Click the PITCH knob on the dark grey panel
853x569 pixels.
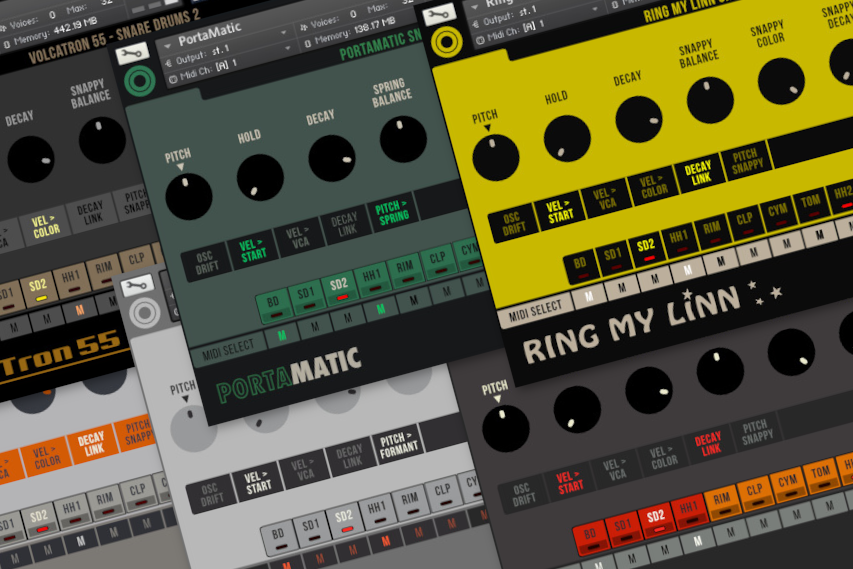click(x=505, y=429)
